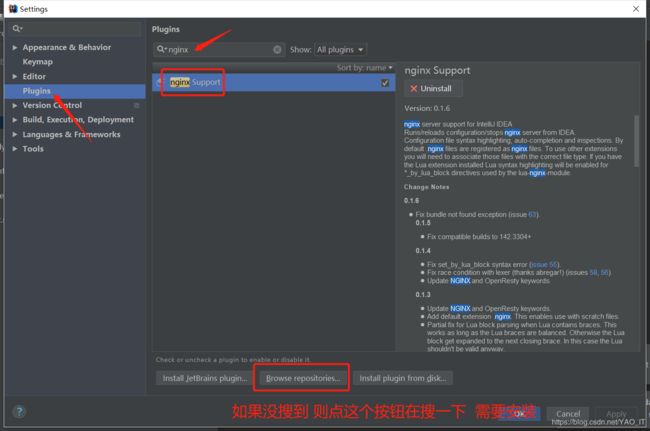Open Tools settings page

point(33,149)
